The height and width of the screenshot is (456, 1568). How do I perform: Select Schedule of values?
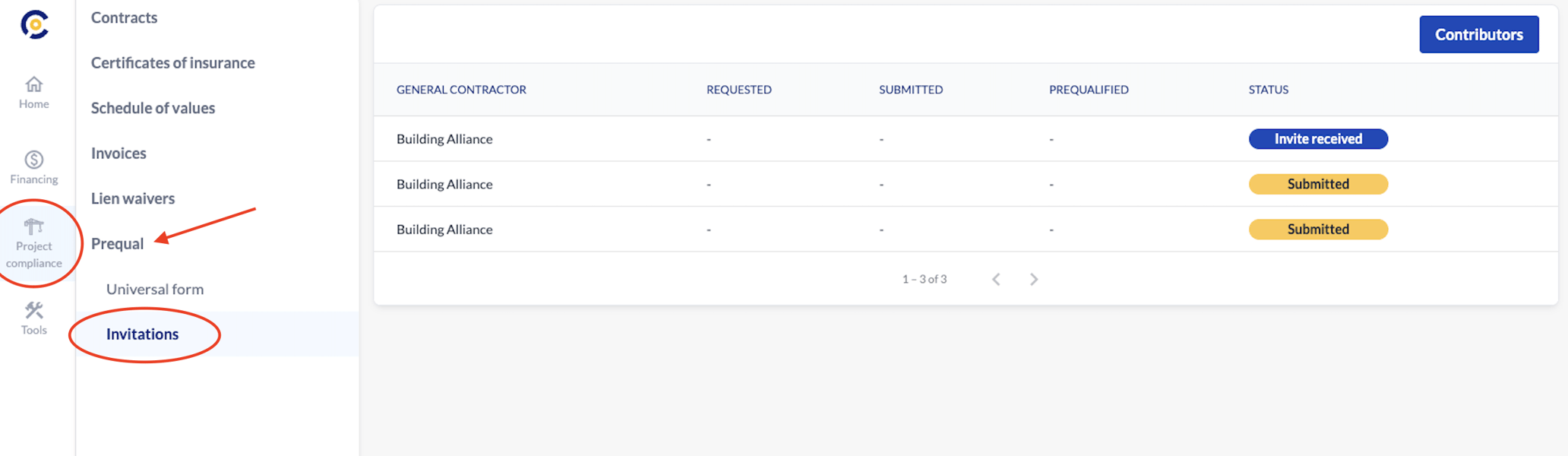(153, 108)
